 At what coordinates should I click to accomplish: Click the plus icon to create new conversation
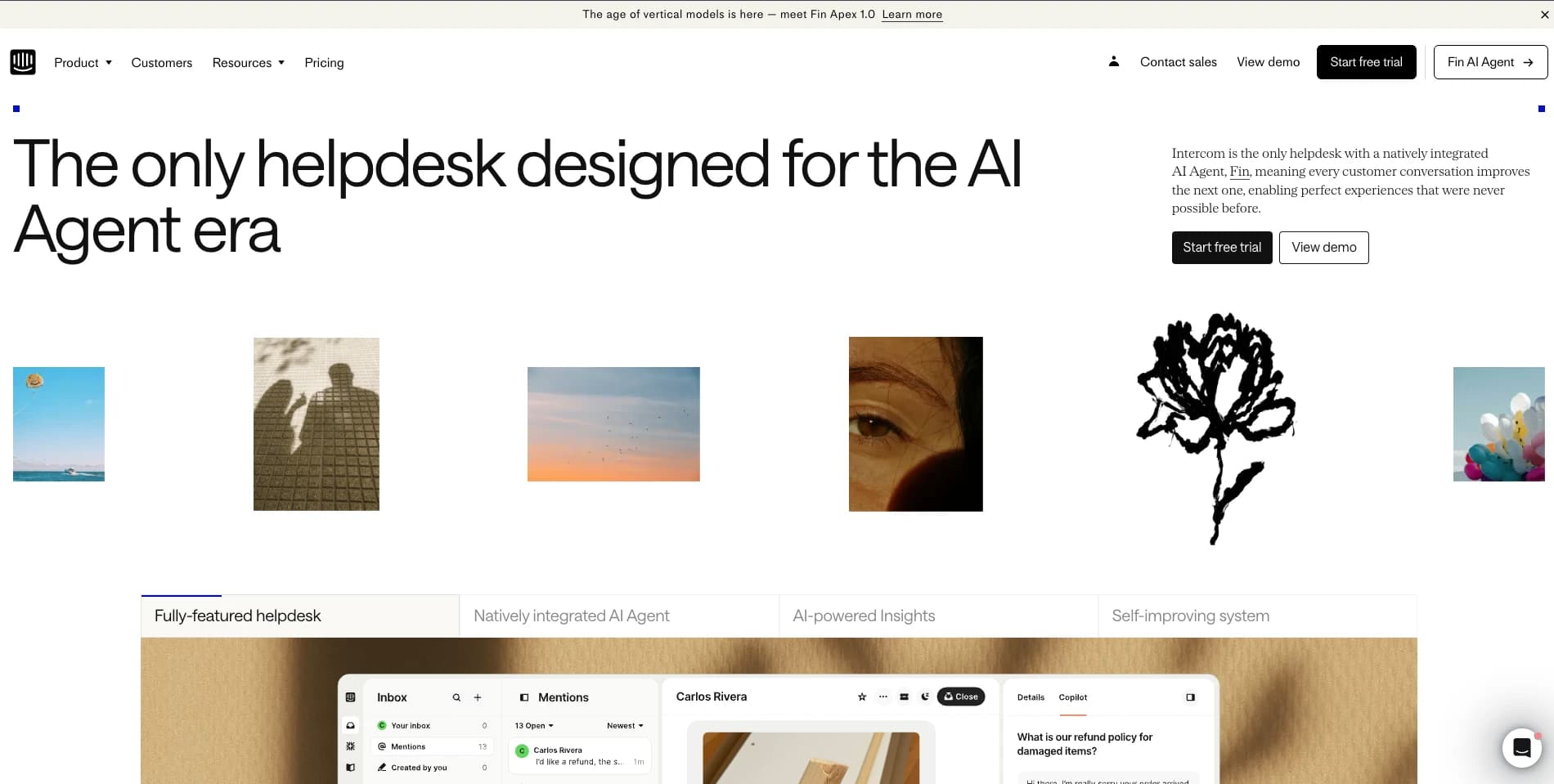[x=478, y=697]
